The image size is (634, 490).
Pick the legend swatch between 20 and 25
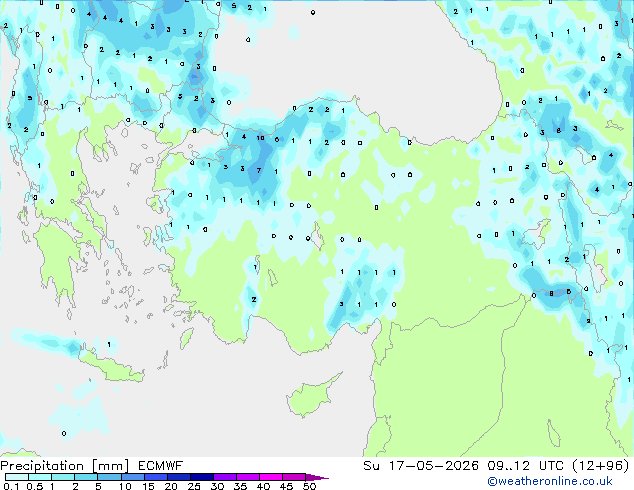pyautogui.click(x=178, y=477)
